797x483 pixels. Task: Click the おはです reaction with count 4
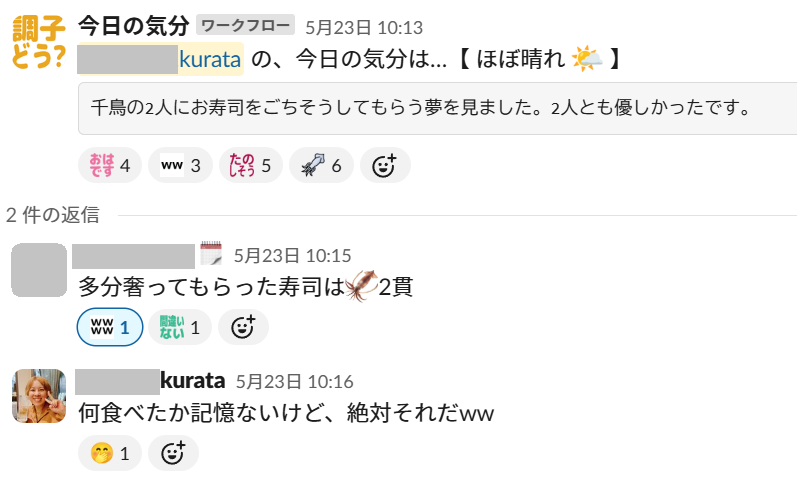[110, 165]
